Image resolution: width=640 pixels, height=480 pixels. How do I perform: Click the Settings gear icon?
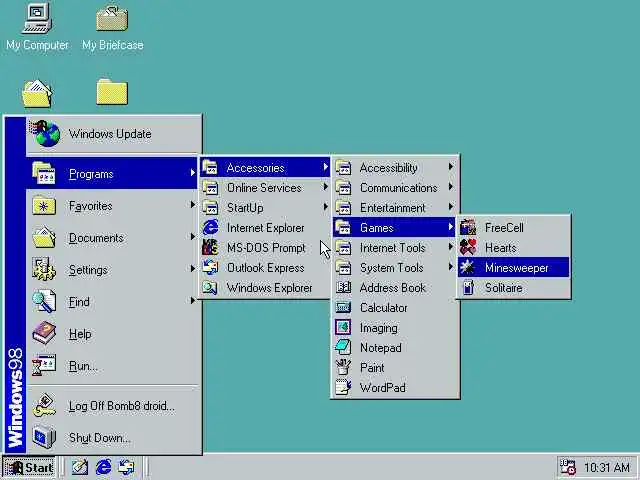tap(44, 269)
